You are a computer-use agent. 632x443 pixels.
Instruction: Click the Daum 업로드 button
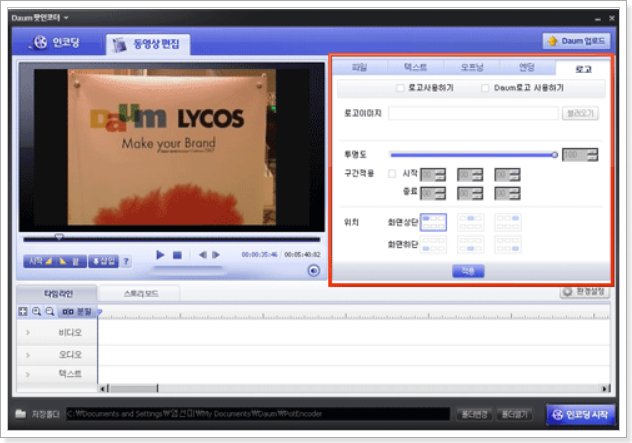(x=576, y=41)
